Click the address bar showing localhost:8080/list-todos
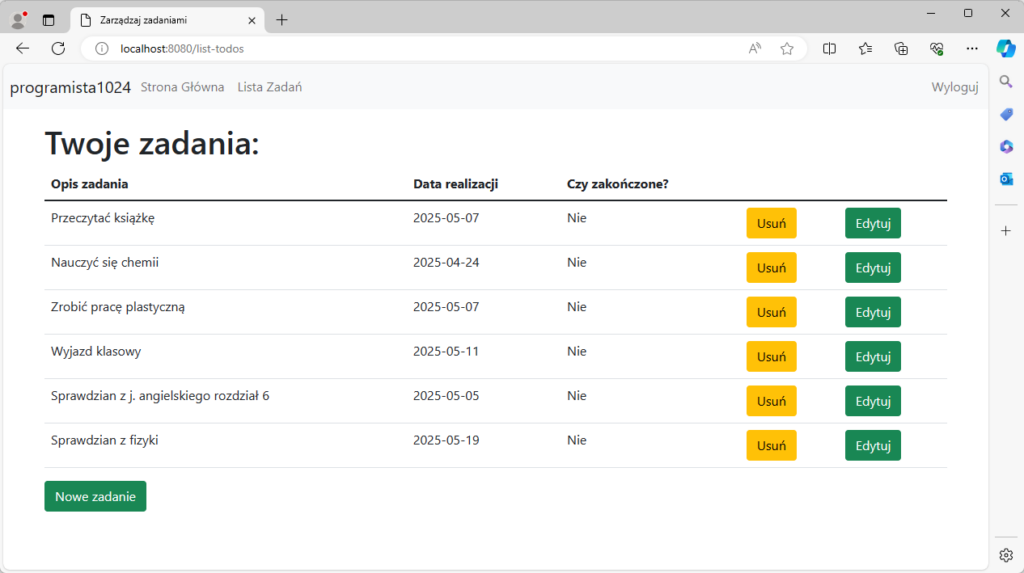Viewport: 1024px width, 573px height. point(400,48)
